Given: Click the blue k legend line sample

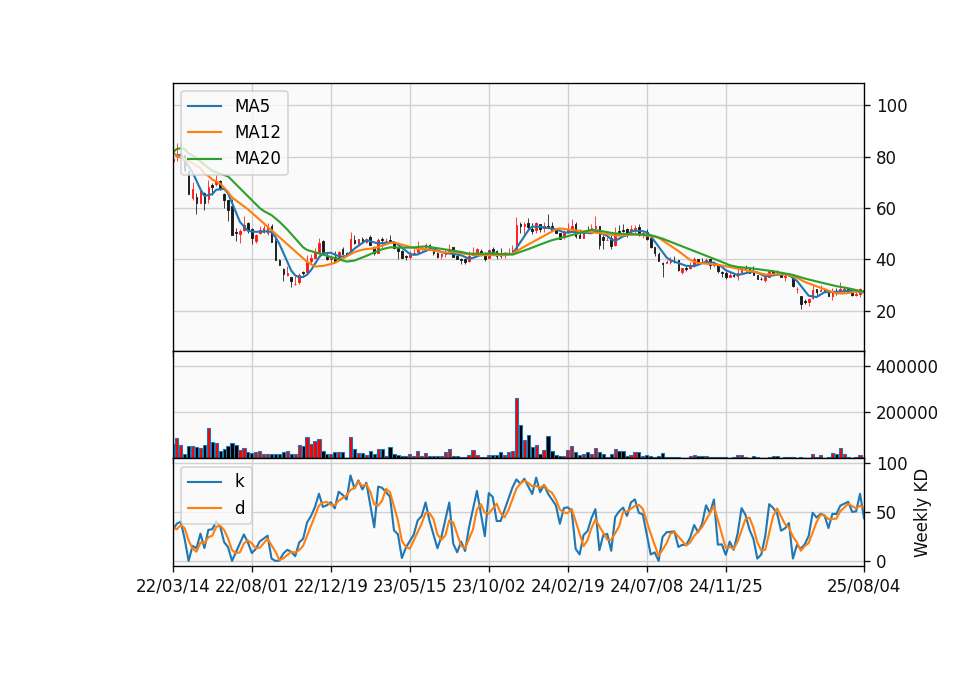Looking at the screenshot, I should [204, 482].
